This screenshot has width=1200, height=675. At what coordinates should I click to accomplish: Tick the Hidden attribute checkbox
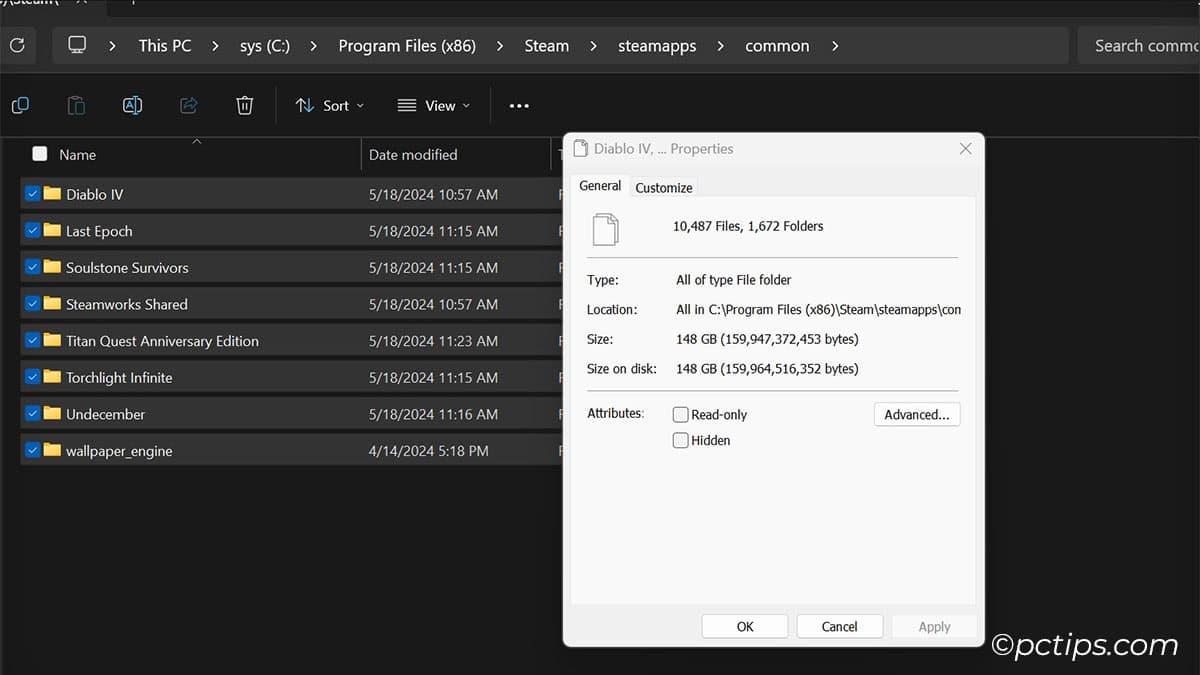pos(681,440)
